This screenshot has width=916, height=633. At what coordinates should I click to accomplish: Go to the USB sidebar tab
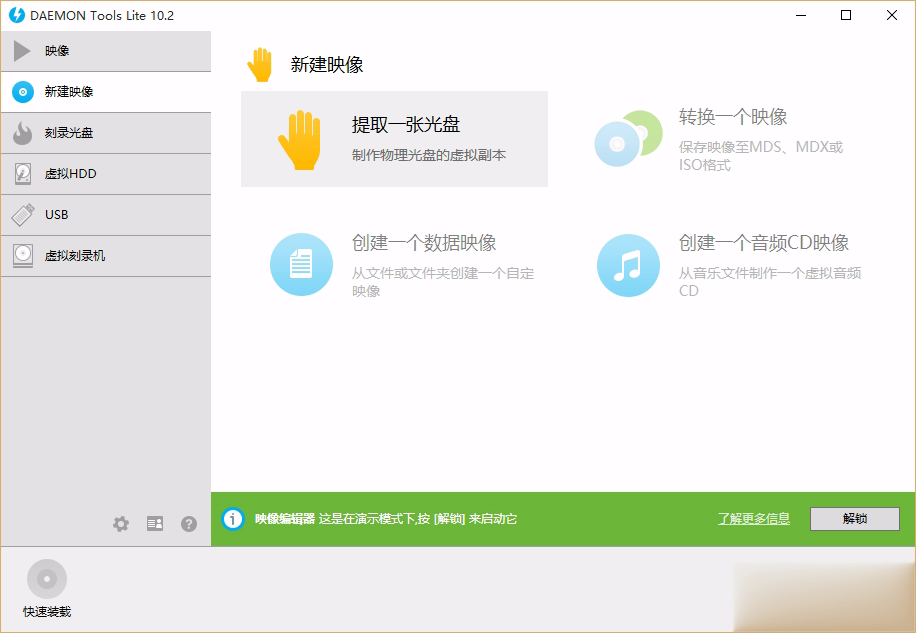pyautogui.click(x=106, y=215)
